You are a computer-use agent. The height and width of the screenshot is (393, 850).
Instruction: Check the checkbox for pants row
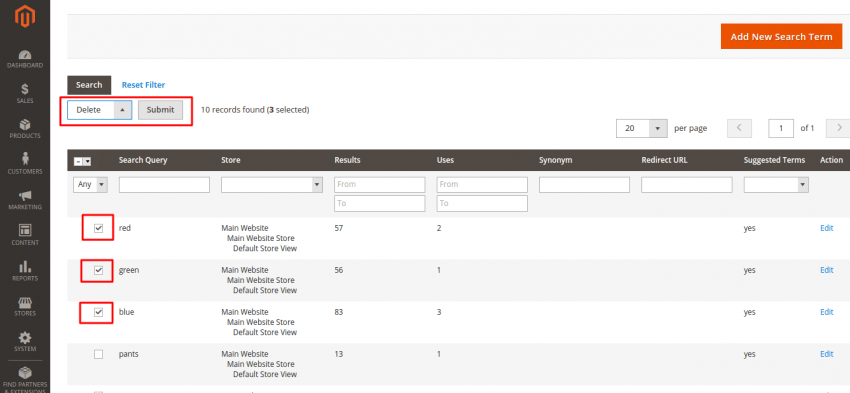click(x=98, y=354)
